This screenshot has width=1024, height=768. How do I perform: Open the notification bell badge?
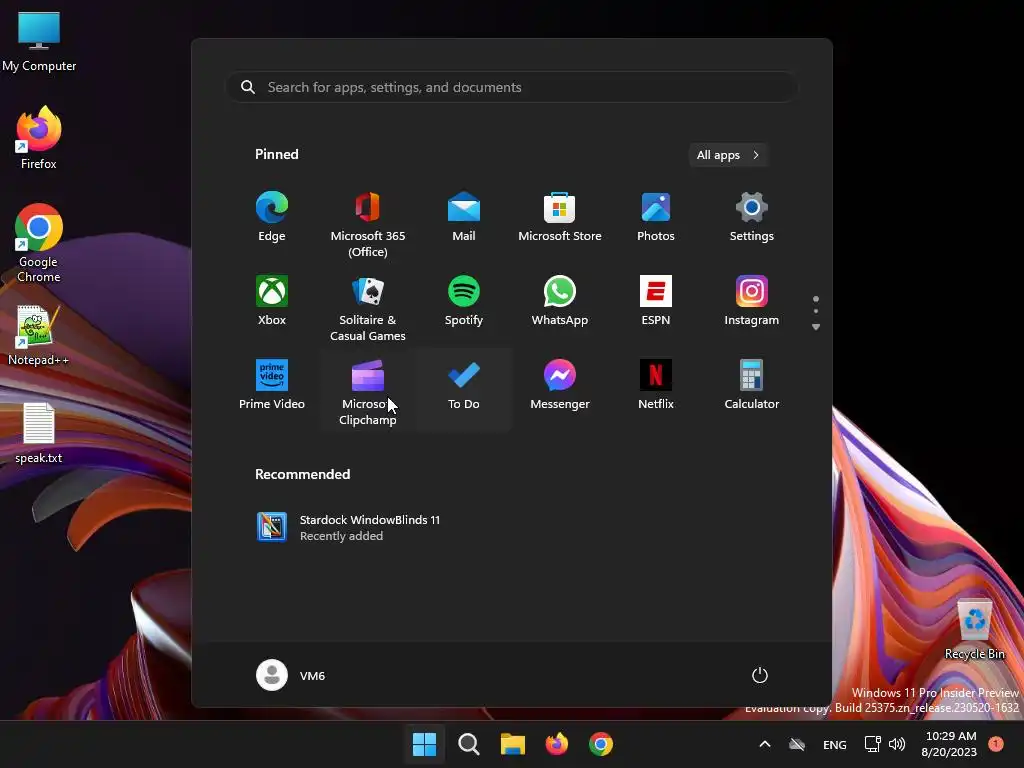pos(996,743)
